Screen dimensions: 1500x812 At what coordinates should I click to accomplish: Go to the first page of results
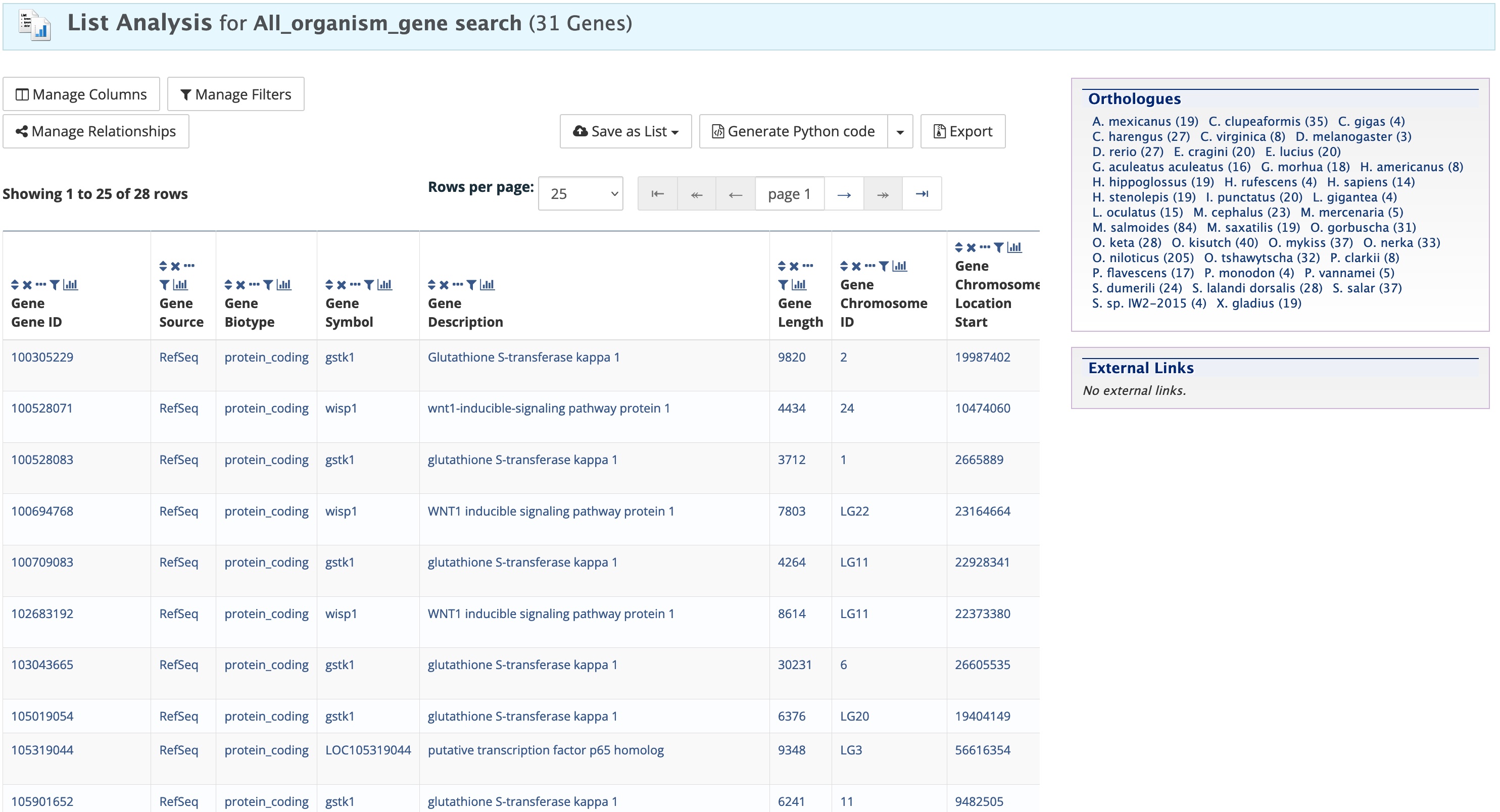tap(657, 194)
